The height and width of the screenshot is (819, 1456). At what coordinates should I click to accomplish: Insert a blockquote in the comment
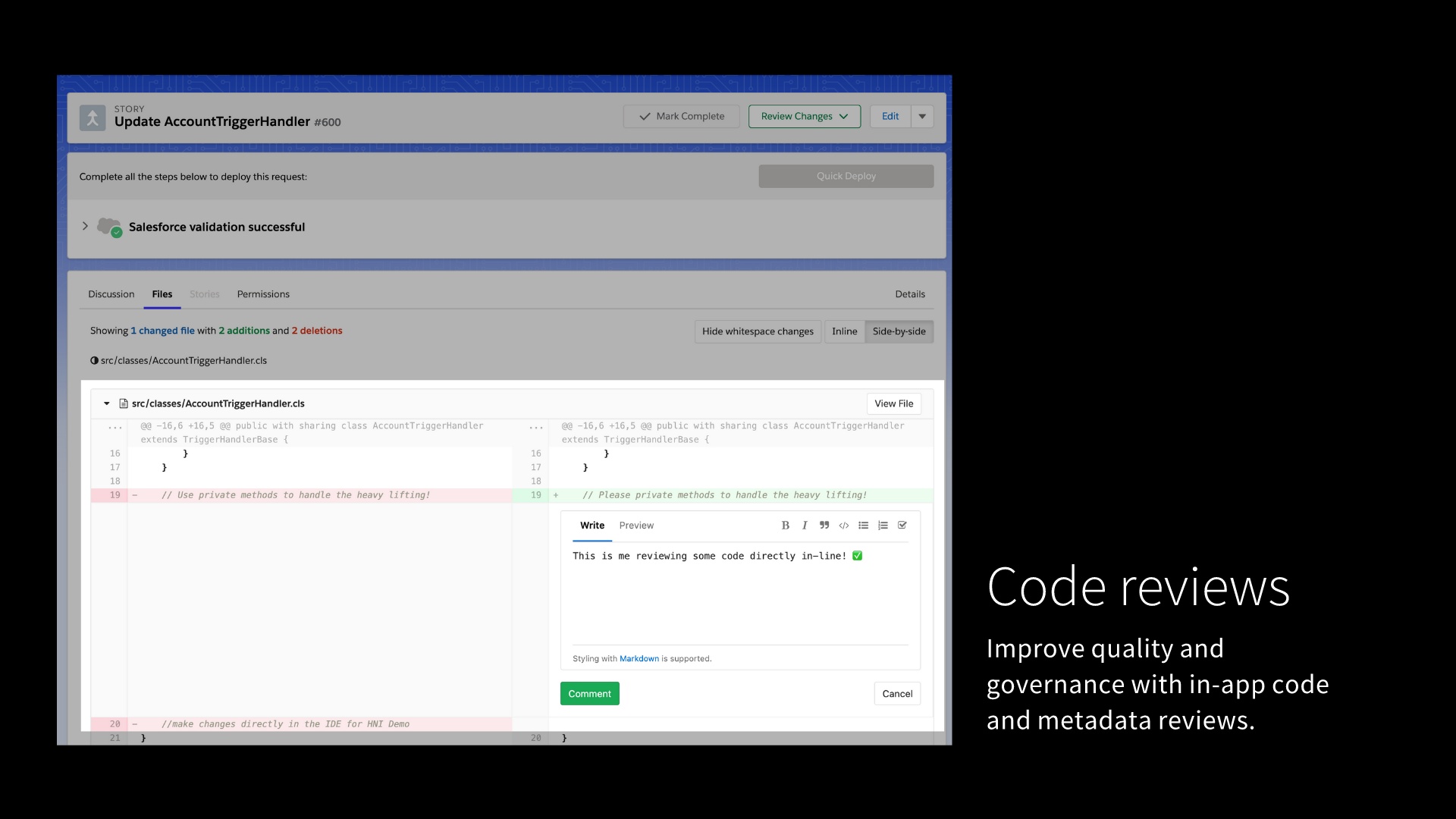(824, 525)
